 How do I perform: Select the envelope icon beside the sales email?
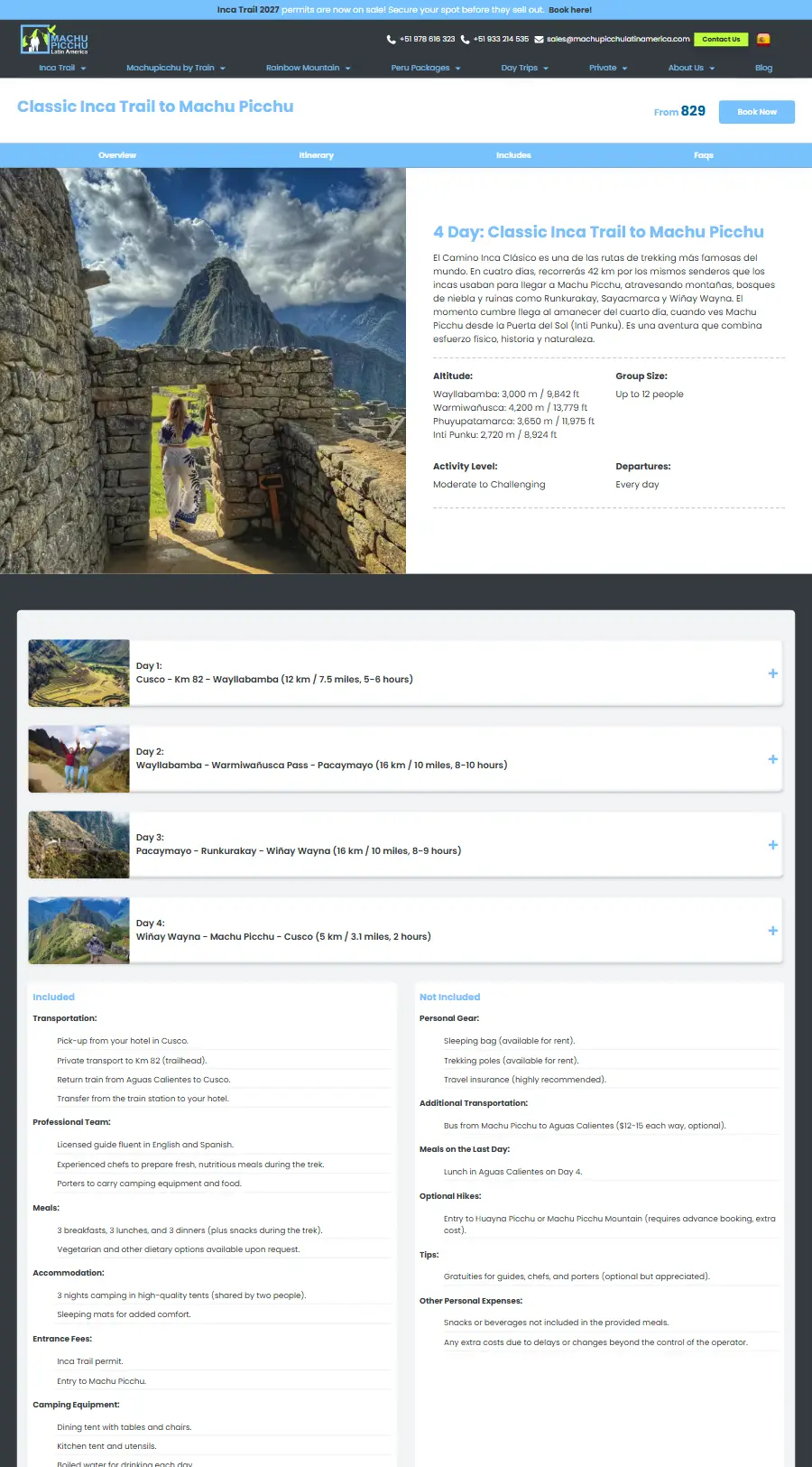tap(539, 40)
